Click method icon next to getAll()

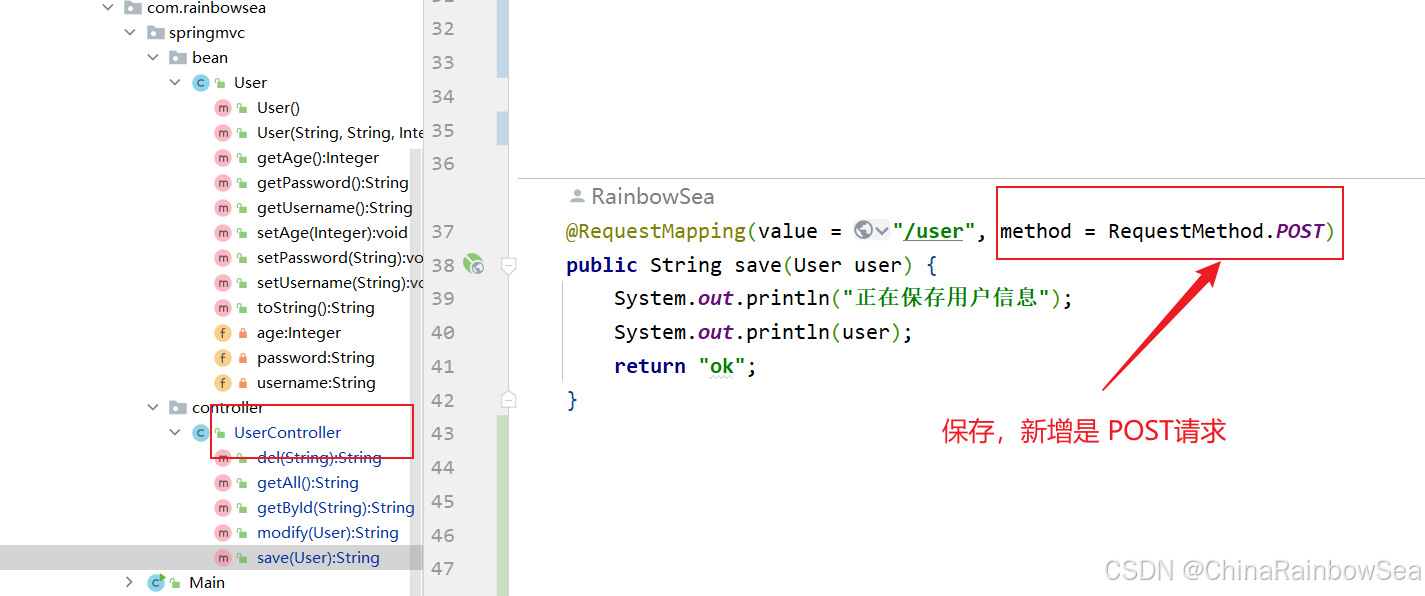pyautogui.click(x=223, y=483)
